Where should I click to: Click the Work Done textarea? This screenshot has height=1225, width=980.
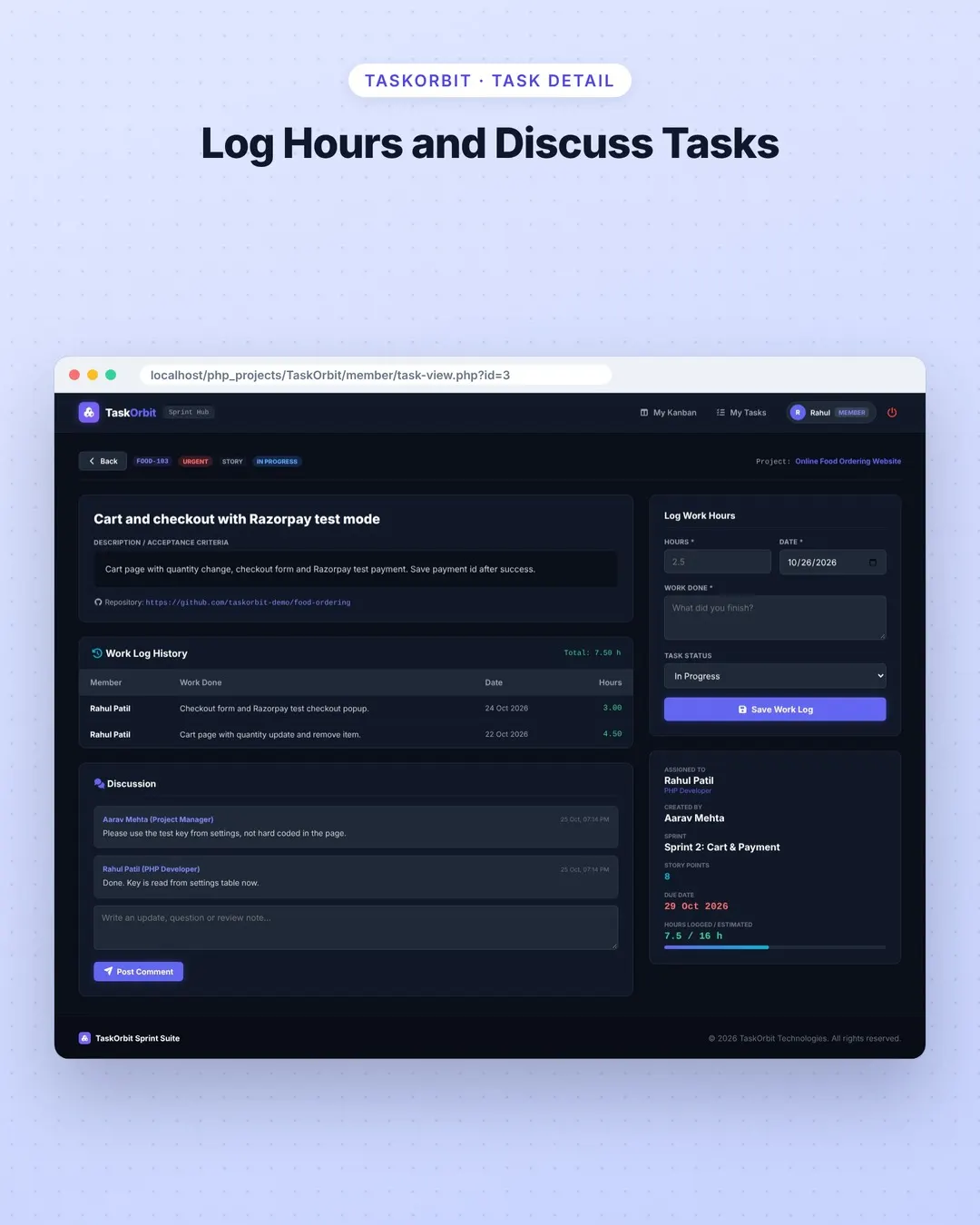coord(775,618)
